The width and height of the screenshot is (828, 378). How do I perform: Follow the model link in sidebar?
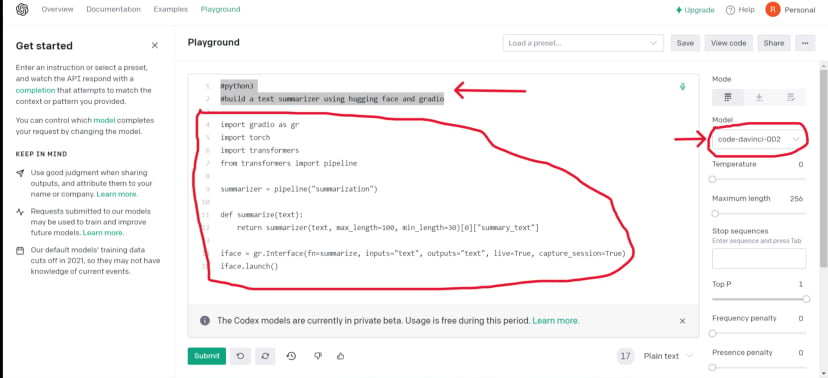click(x=104, y=120)
